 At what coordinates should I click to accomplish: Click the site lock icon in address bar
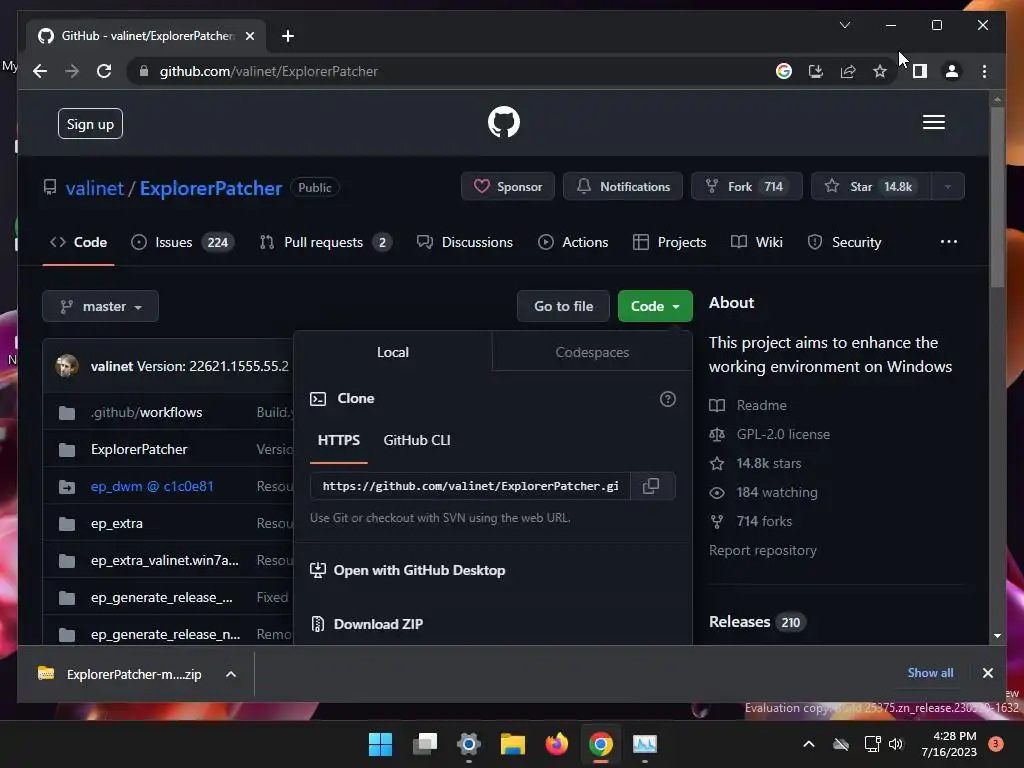point(144,71)
